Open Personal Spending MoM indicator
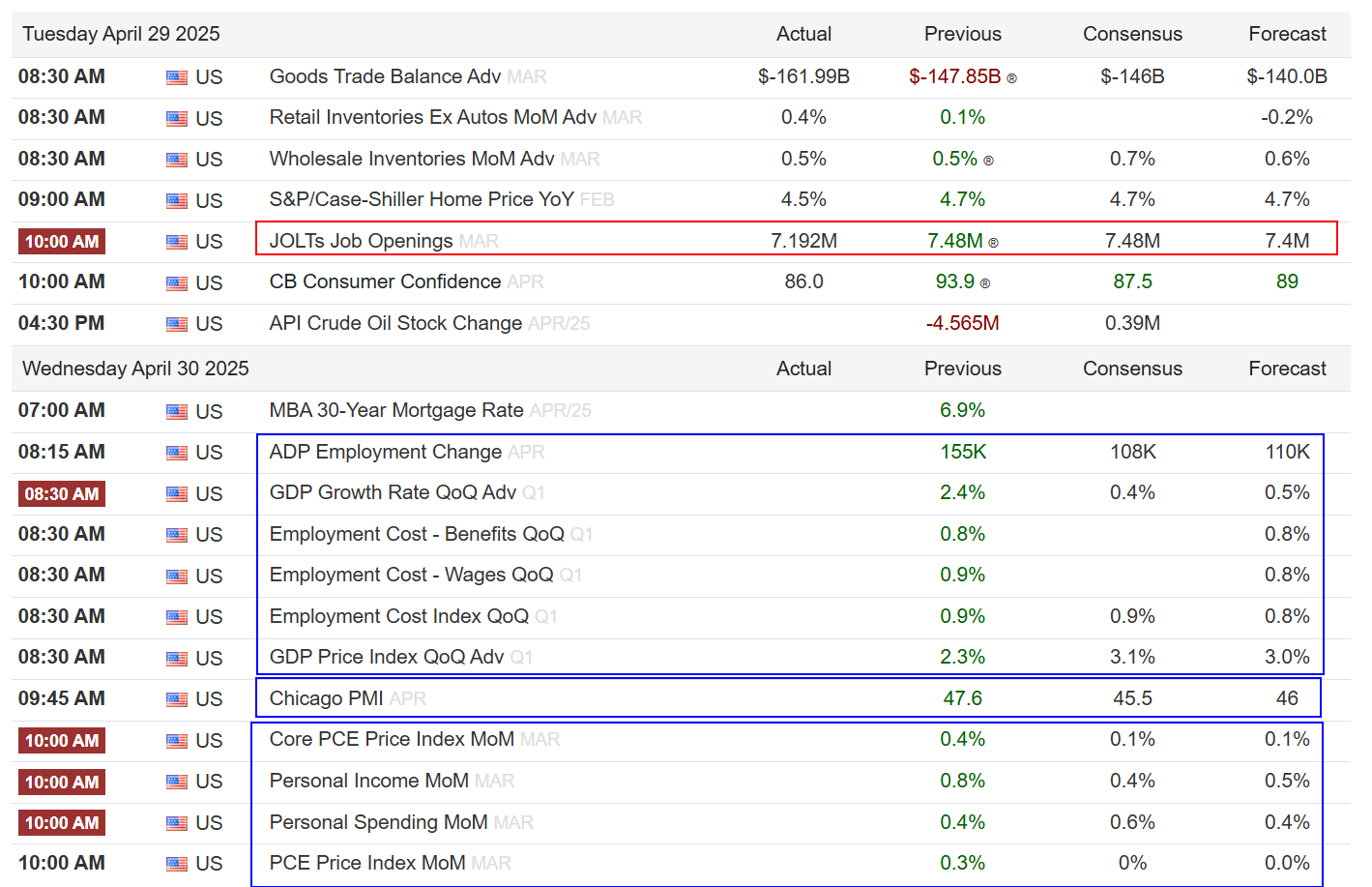The image size is (1372, 887). (x=378, y=822)
